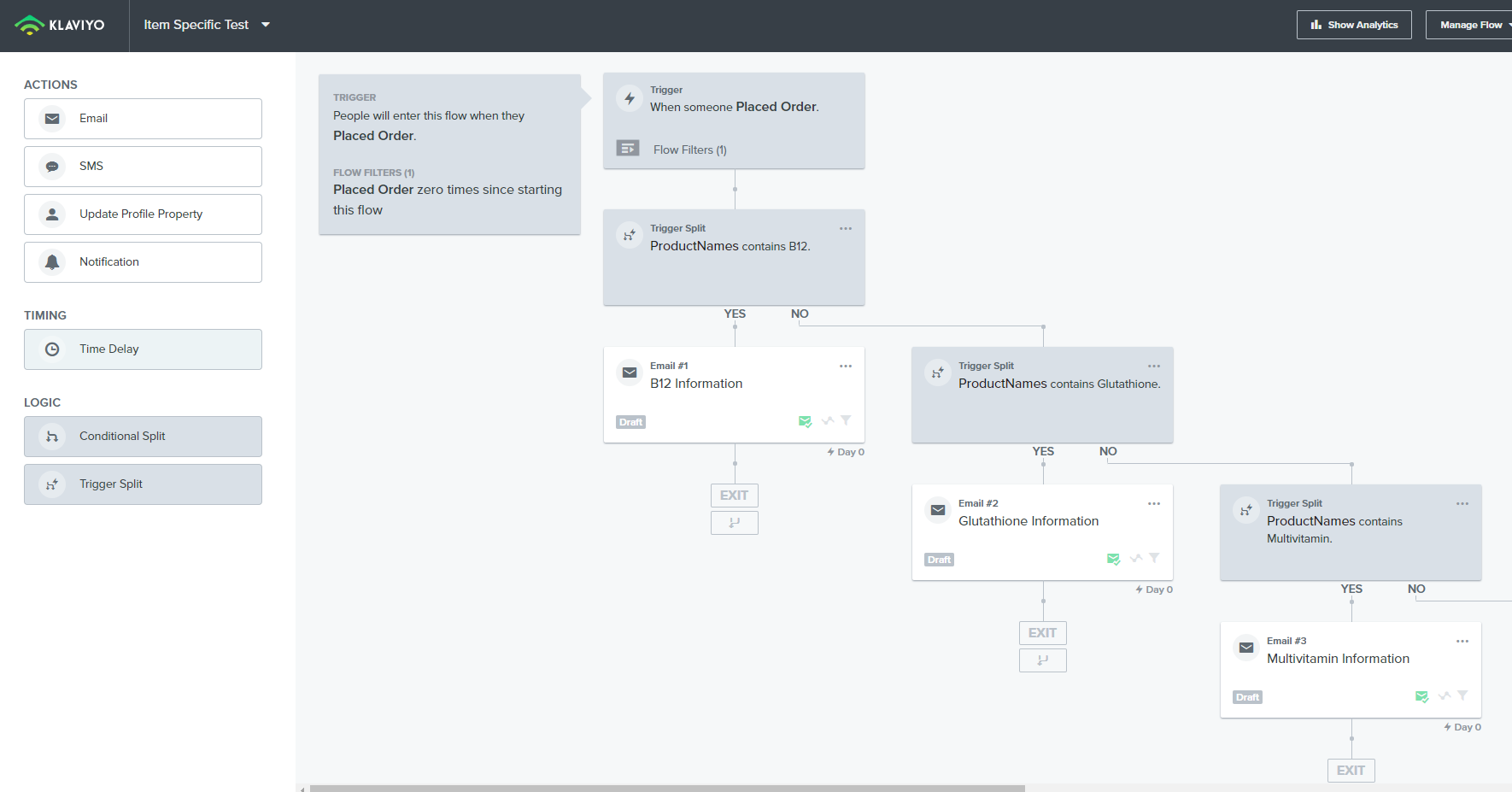The width and height of the screenshot is (1512, 792).
Task: Click the Flow Filters icon in trigger card
Action: 628,149
